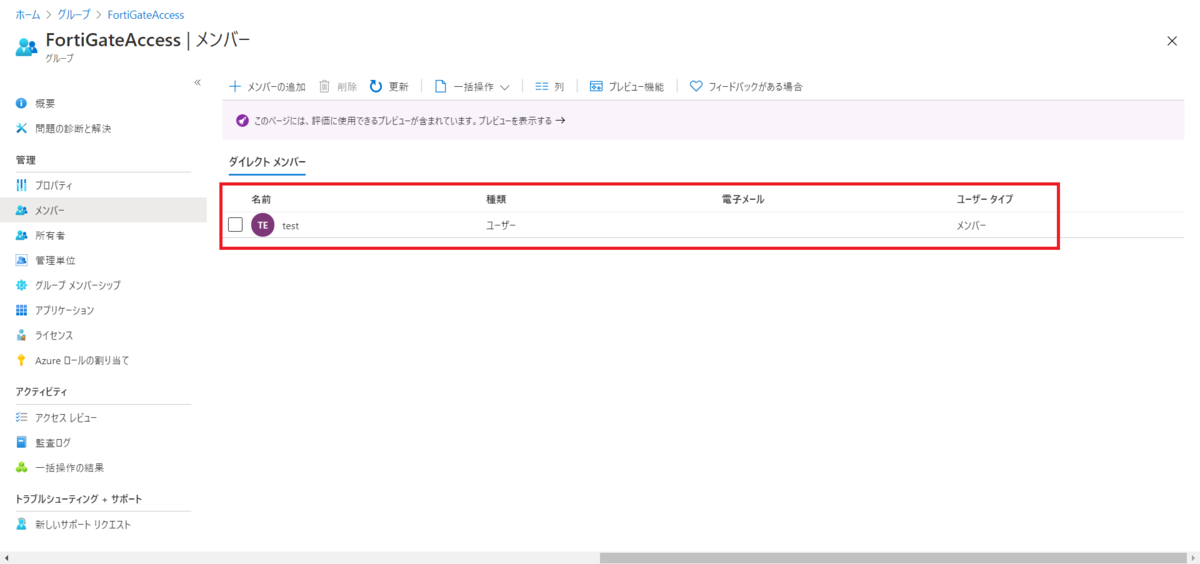Click the refresh icon for 更新

(376, 87)
